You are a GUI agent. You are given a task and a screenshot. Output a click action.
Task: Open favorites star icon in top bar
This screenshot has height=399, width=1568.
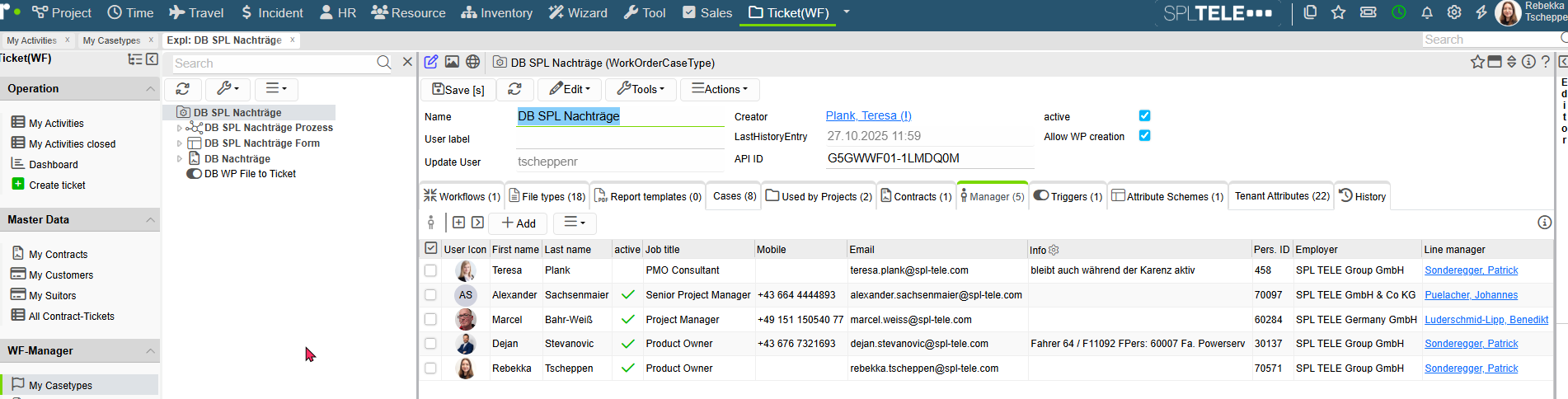[1339, 12]
